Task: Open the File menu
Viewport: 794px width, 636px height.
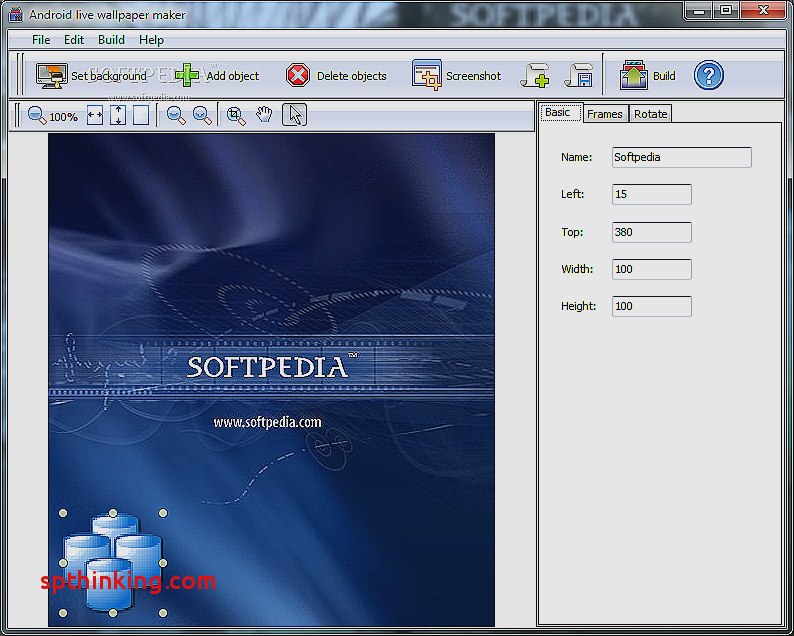Action: pos(41,39)
